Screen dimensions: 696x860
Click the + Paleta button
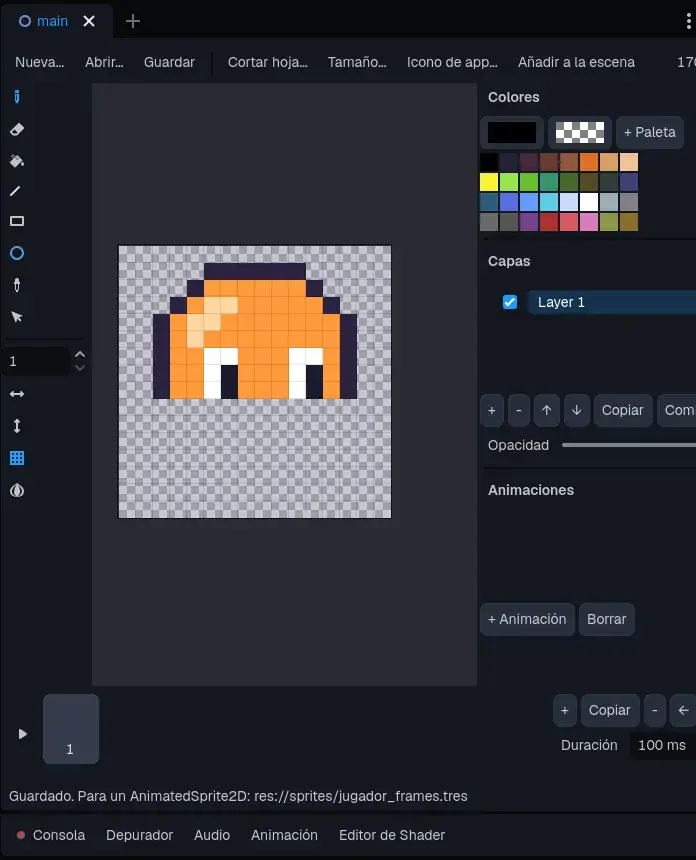[x=650, y=132]
